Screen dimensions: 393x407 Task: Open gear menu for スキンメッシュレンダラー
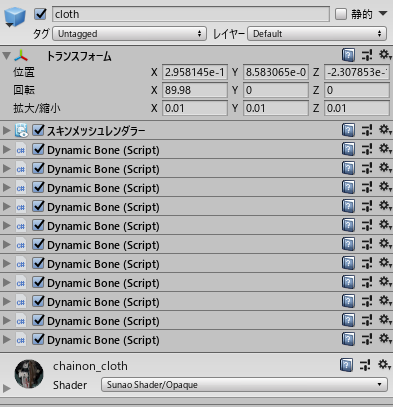(x=385, y=130)
